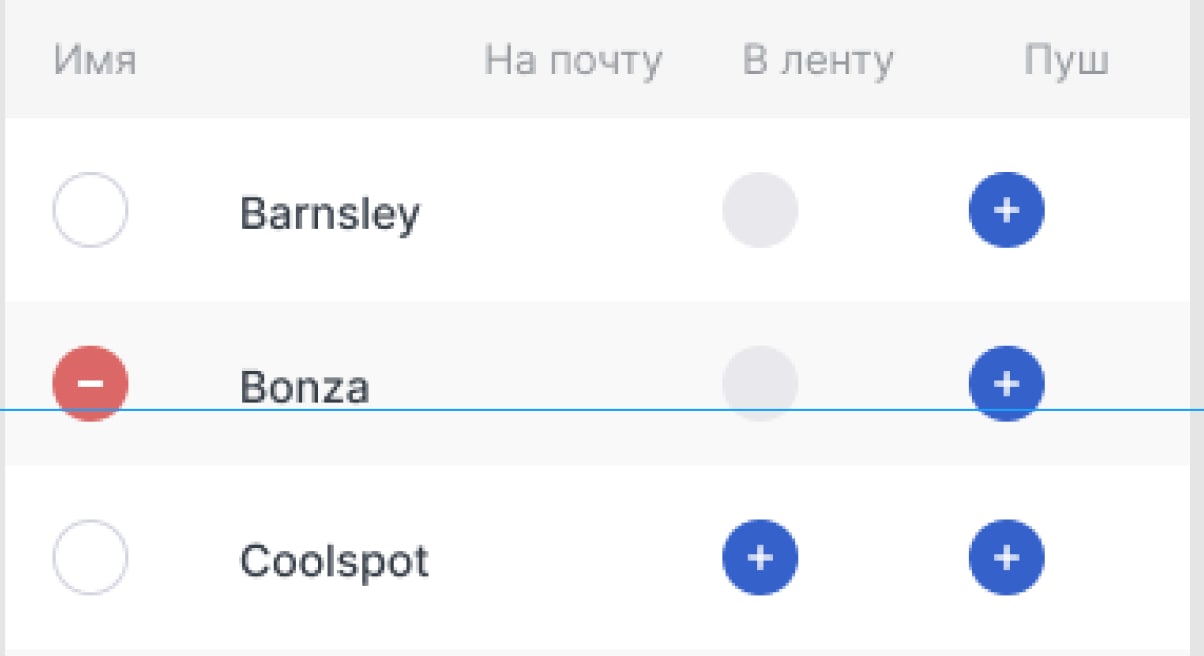This screenshot has width=1204, height=656.
Task: Click Coolspot's empty На почту cell
Action: (573, 557)
